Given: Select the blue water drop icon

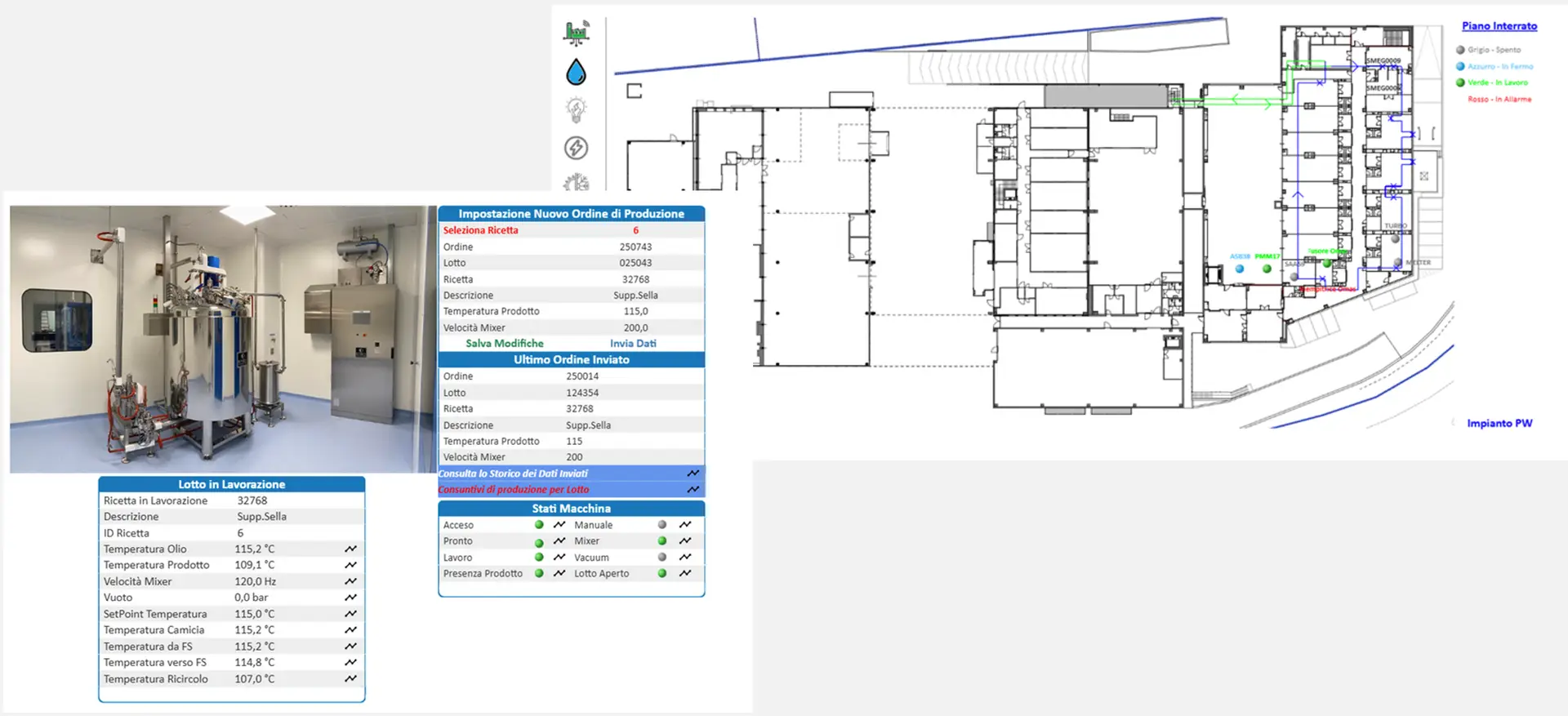Looking at the screenshot, I should click(x=577, y=72).
